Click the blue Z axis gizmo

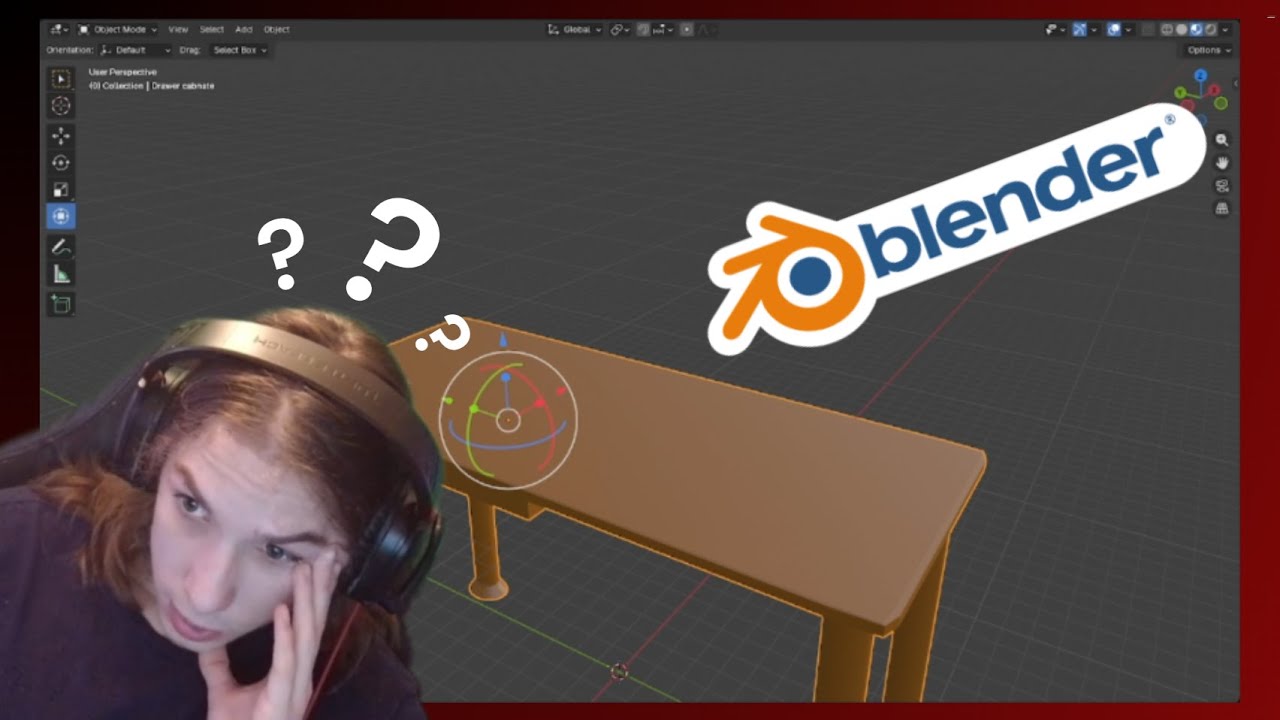[1201, 75]
